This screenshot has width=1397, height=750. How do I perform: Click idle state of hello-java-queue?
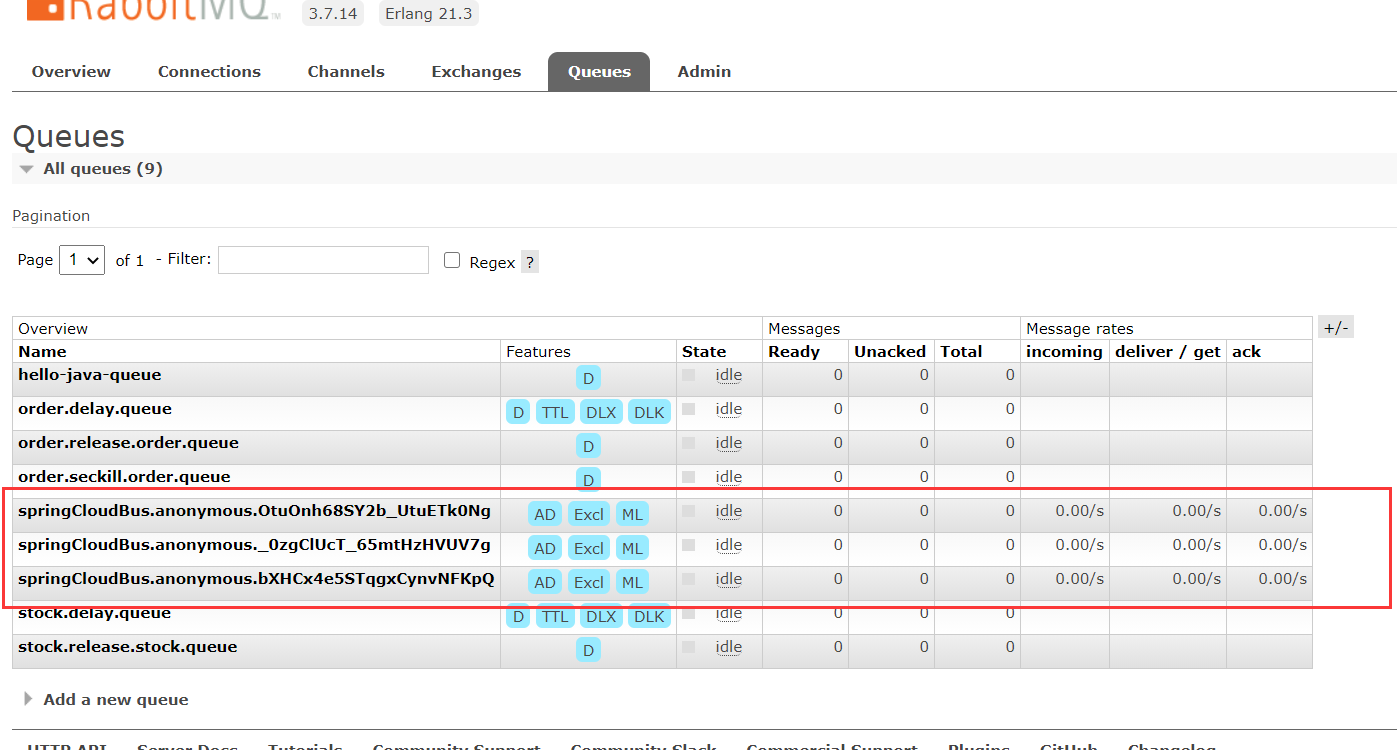(728, 375)
